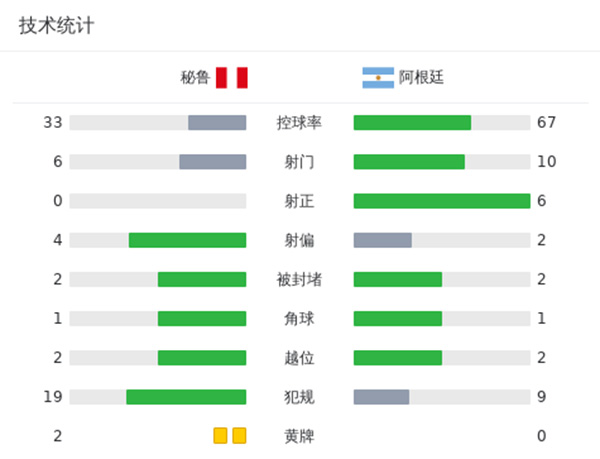
Task: Click Argentina's green 越位 bar
Action: [397, 358]
